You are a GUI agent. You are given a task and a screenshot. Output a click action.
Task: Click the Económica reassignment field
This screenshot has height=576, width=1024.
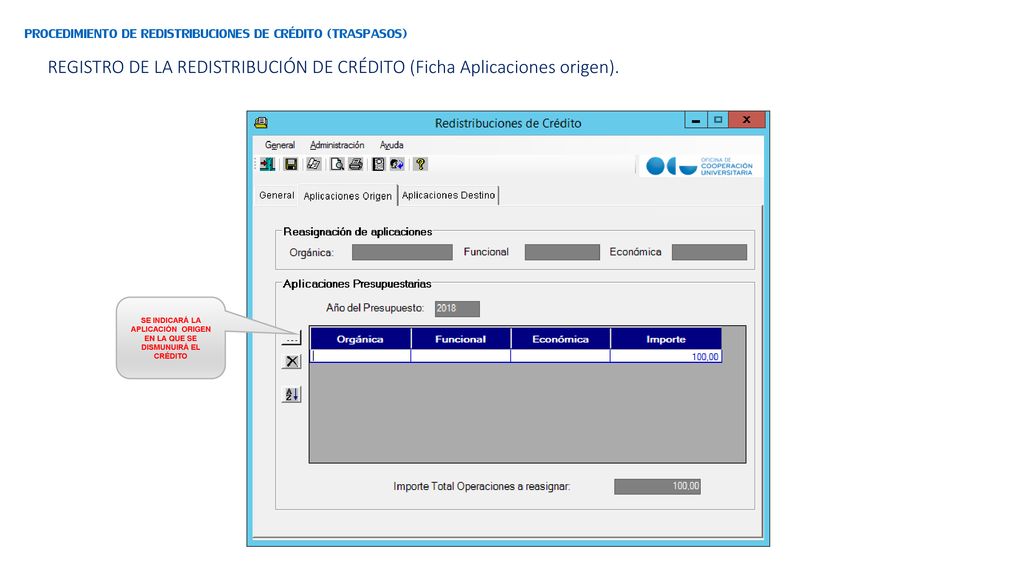point(709,252)
